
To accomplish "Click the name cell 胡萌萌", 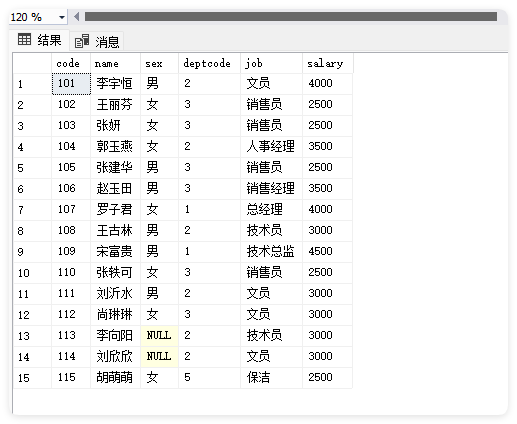I will 115,378.
